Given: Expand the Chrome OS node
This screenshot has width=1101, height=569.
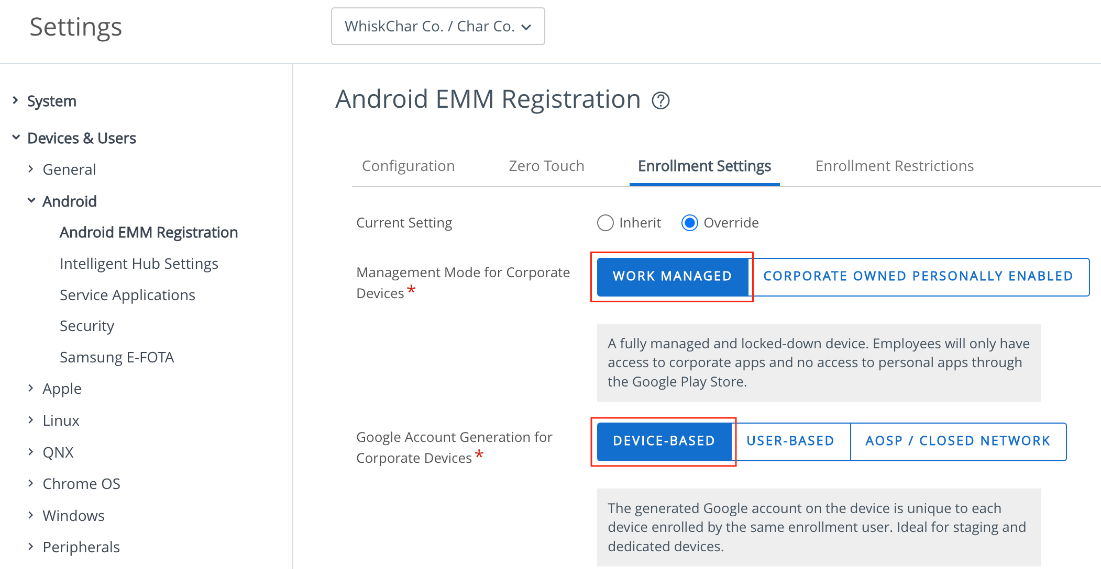Looking at the screenshot, I should pyautogui.click(x=31, y=484).
